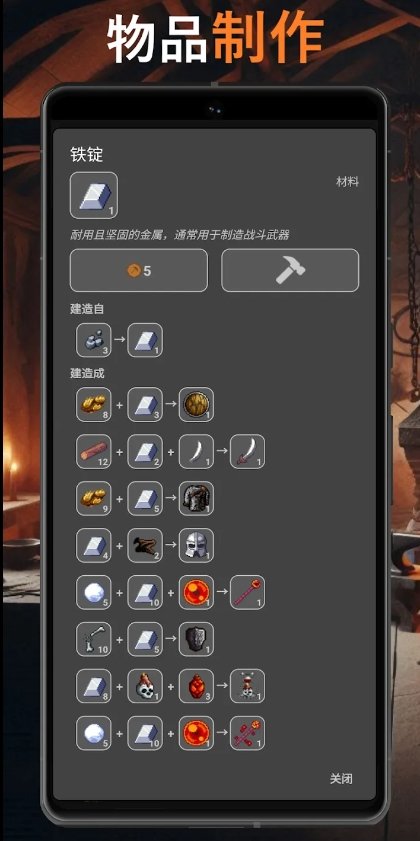Screen dimensions: 420x841
Task: Tap the skull with candle ingredient icon
Action: [x=145, y=686]
